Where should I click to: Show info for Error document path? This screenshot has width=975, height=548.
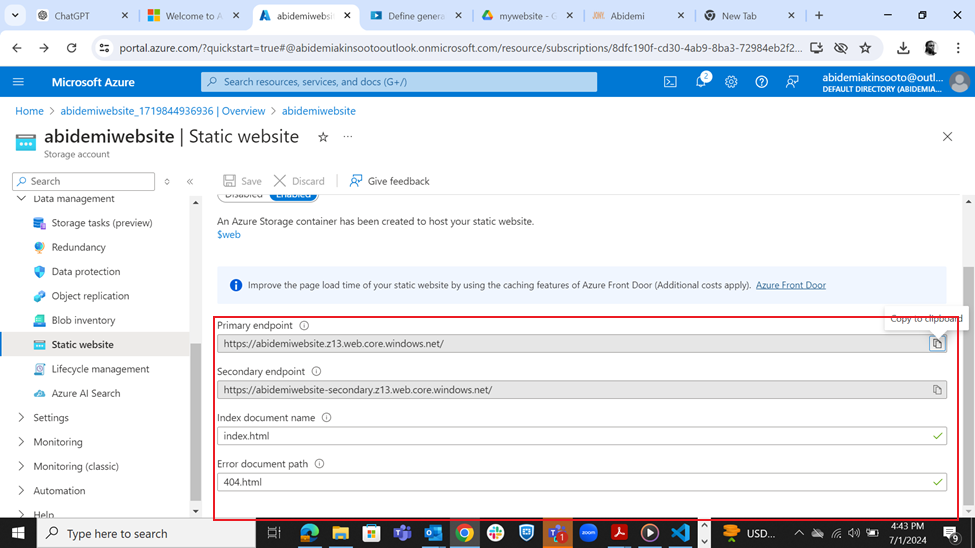tap(320, 463)
